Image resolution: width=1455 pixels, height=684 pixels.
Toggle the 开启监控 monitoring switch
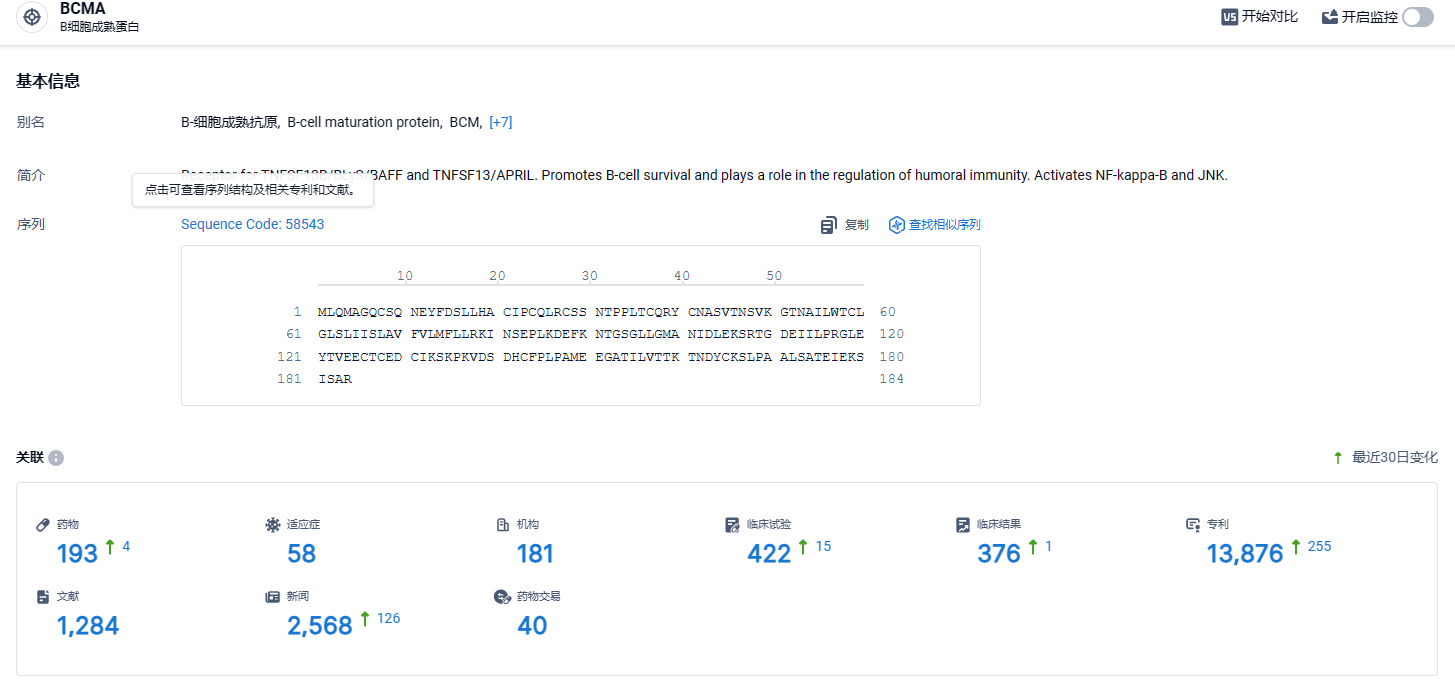(x=1418, y=17)
